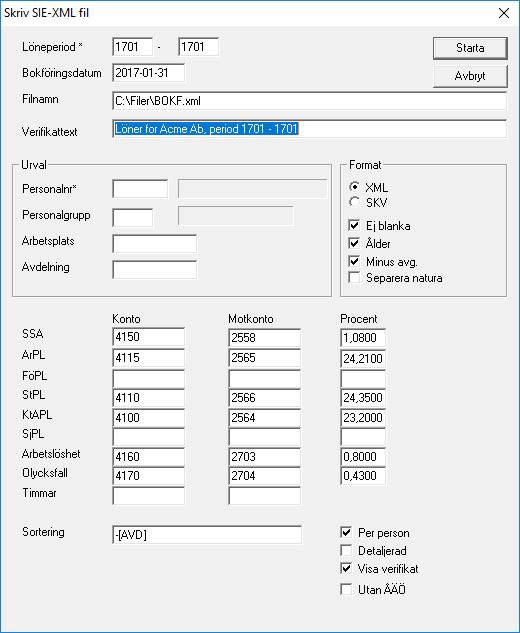Click the Löneperiod start field
Screen dimensions: 520x633
(132, 47)
